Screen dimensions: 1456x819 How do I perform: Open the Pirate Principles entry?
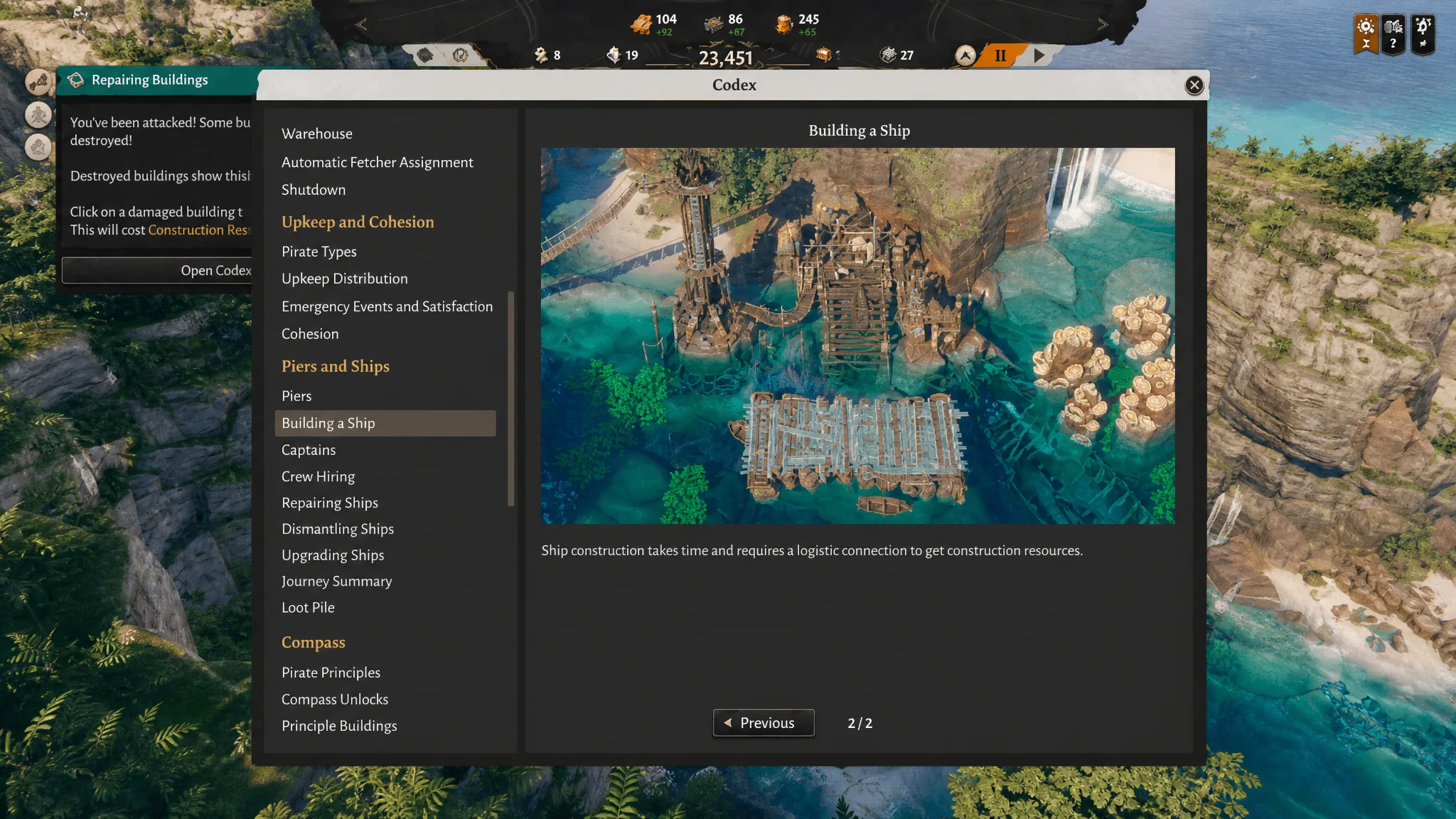(331, 673)
